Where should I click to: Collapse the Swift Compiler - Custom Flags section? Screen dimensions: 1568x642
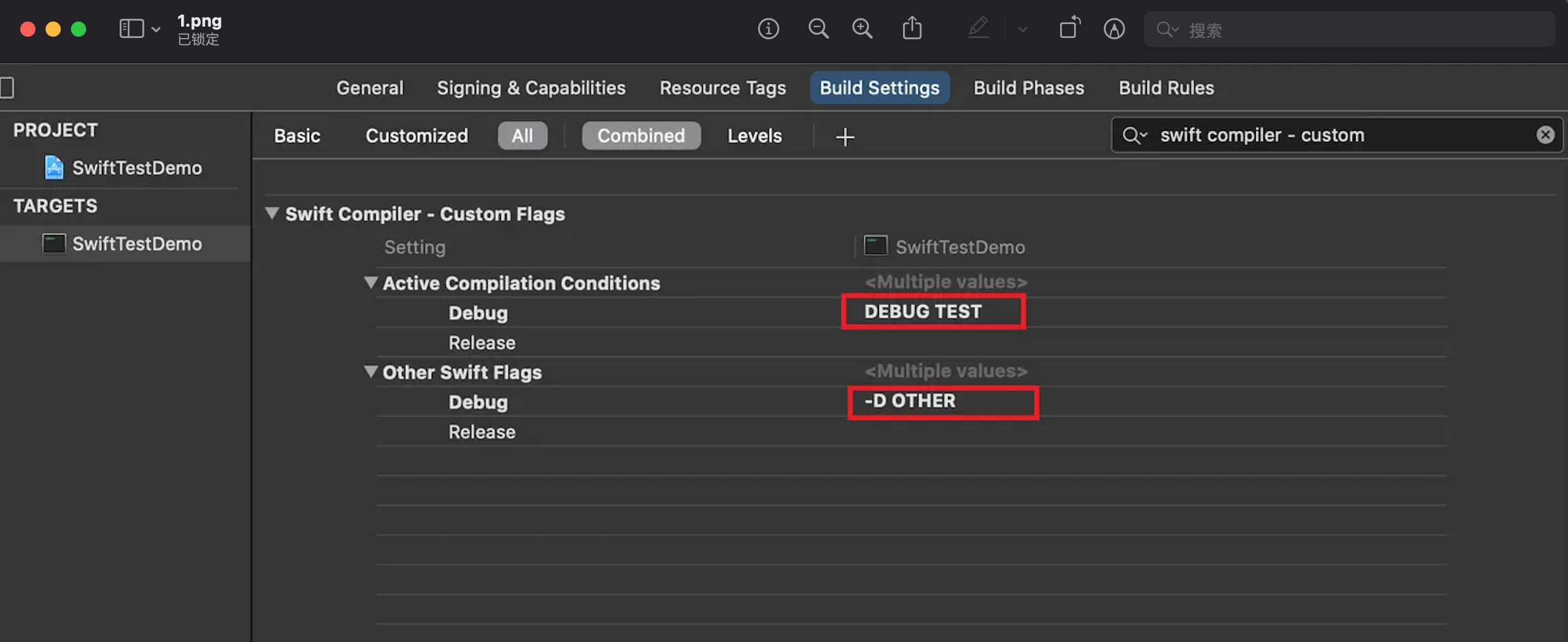pyautogui.click(x=272, y=213)
